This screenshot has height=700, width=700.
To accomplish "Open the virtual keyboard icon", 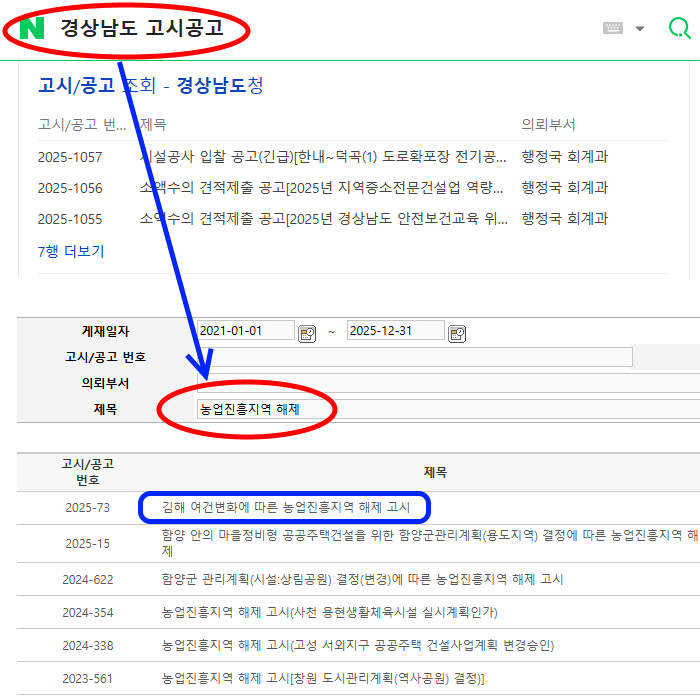I will [x=613, y=29].
